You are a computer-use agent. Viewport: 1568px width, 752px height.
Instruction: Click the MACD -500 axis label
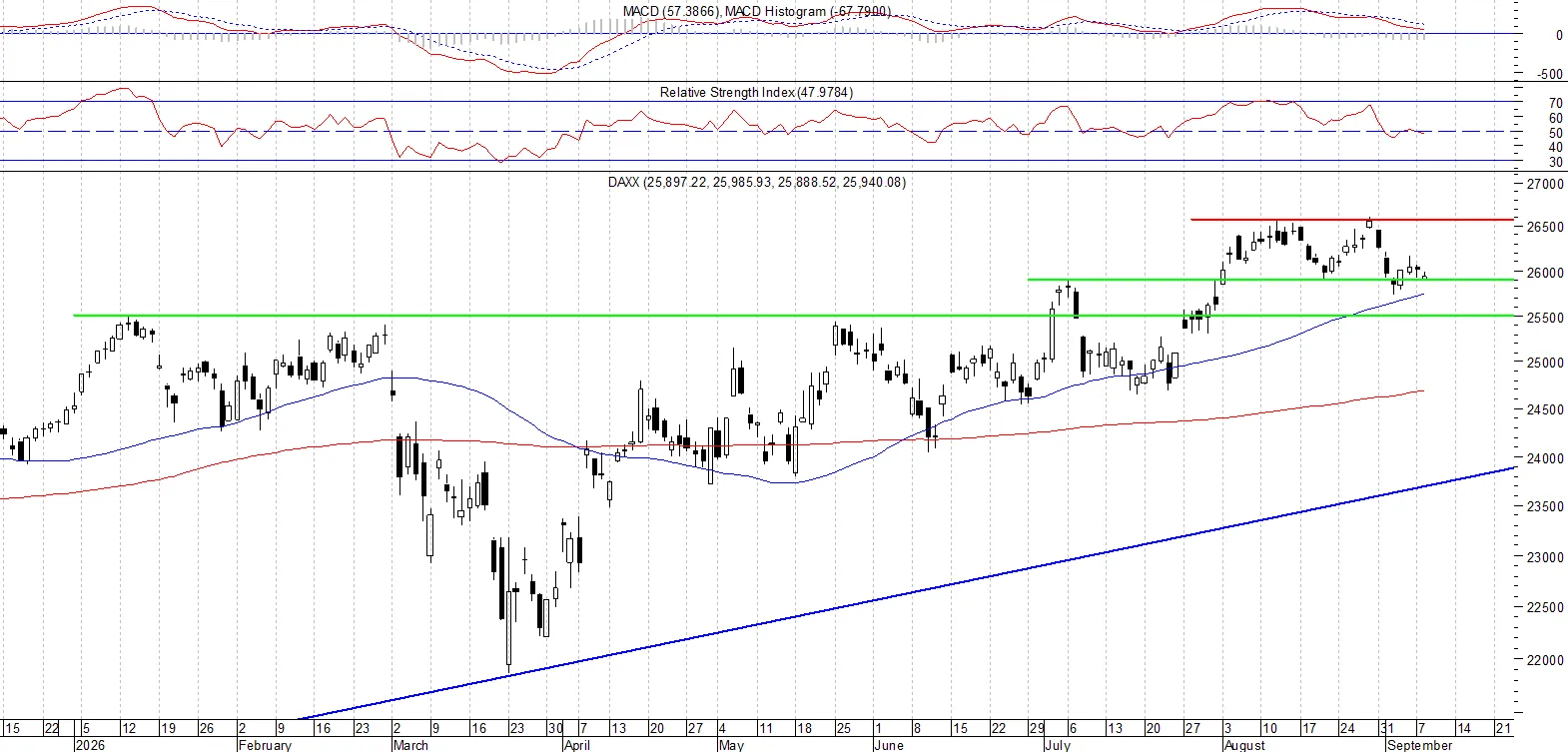[1551, 74]
